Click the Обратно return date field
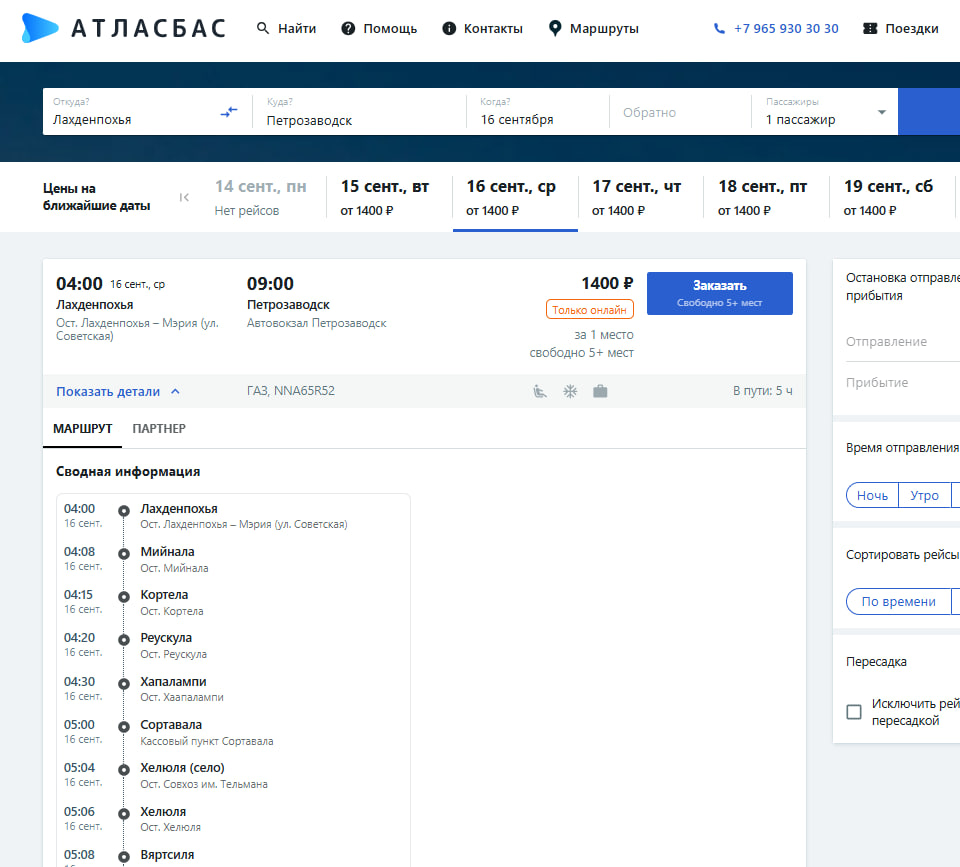 click(680, 112)
